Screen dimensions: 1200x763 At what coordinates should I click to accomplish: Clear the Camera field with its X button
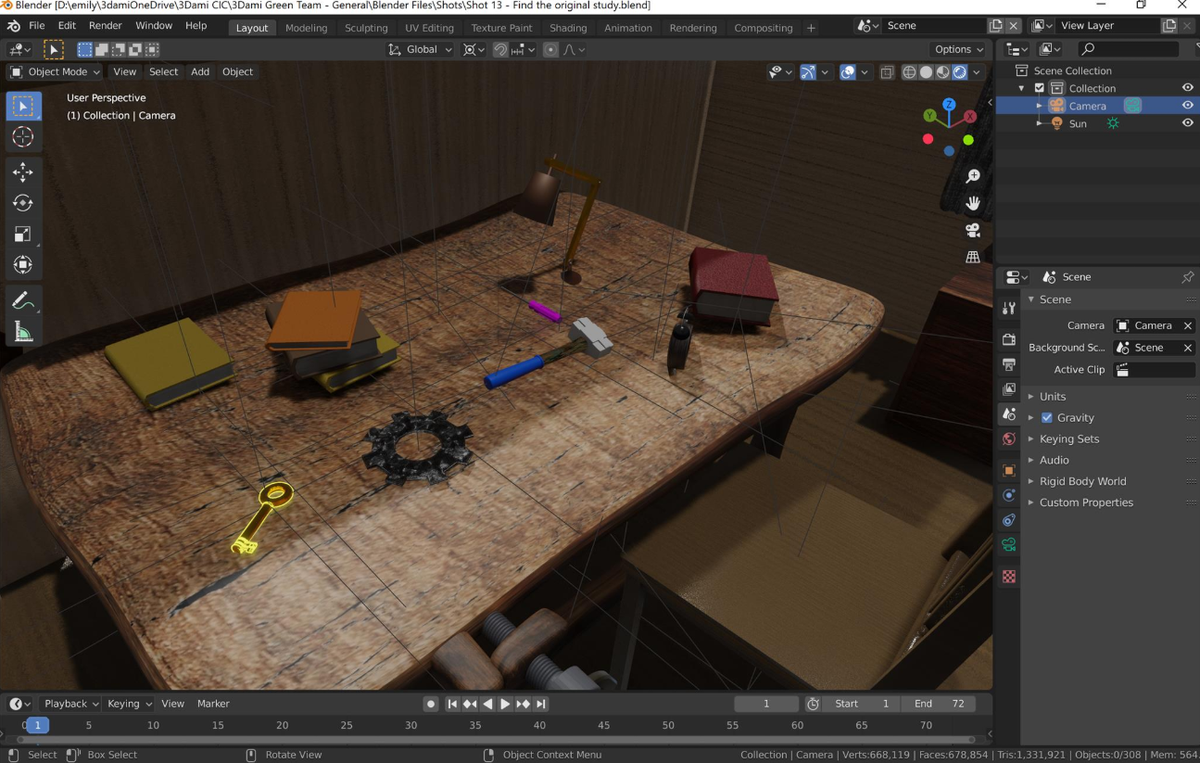click(x=1187, y=326)
